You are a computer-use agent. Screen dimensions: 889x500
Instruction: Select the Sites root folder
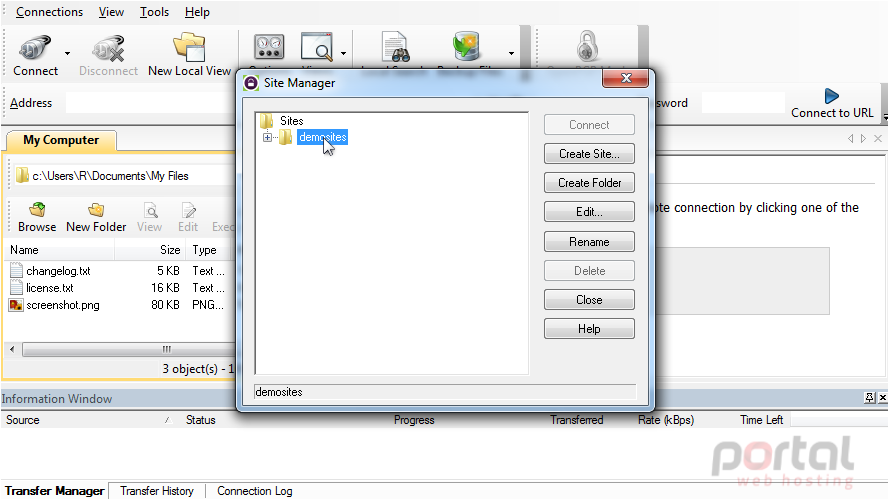tap(291, 121)
